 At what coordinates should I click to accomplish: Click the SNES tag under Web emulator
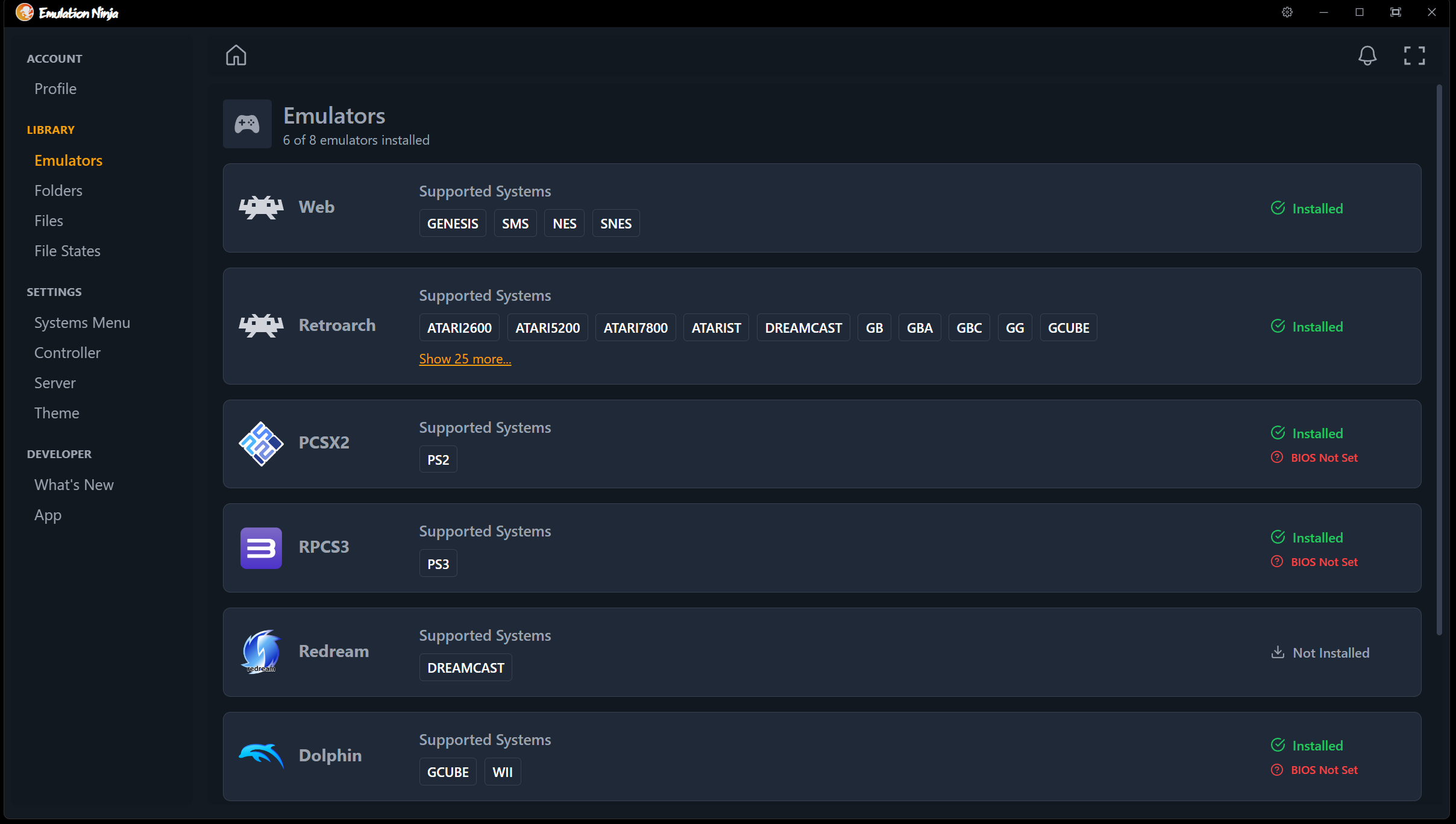[x=615, y=222]
